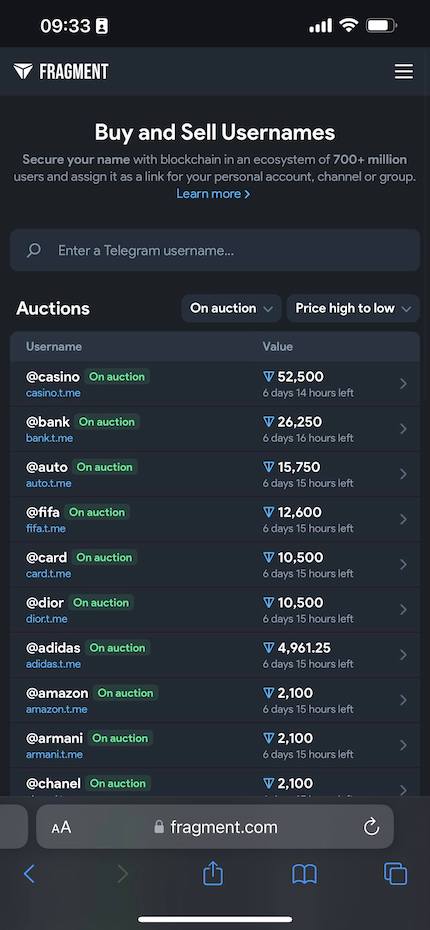Viewport: 430px width, 930px height.
Task: Tap the search magnifier icon
Action: click(34, 250)
